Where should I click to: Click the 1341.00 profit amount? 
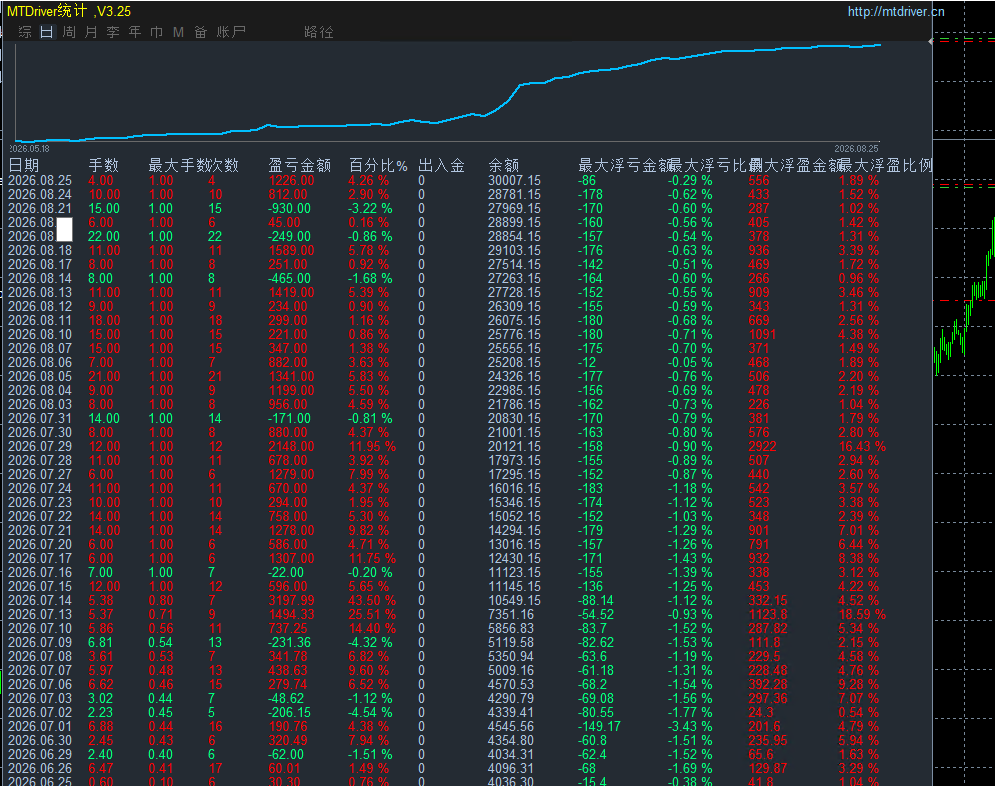291,376
